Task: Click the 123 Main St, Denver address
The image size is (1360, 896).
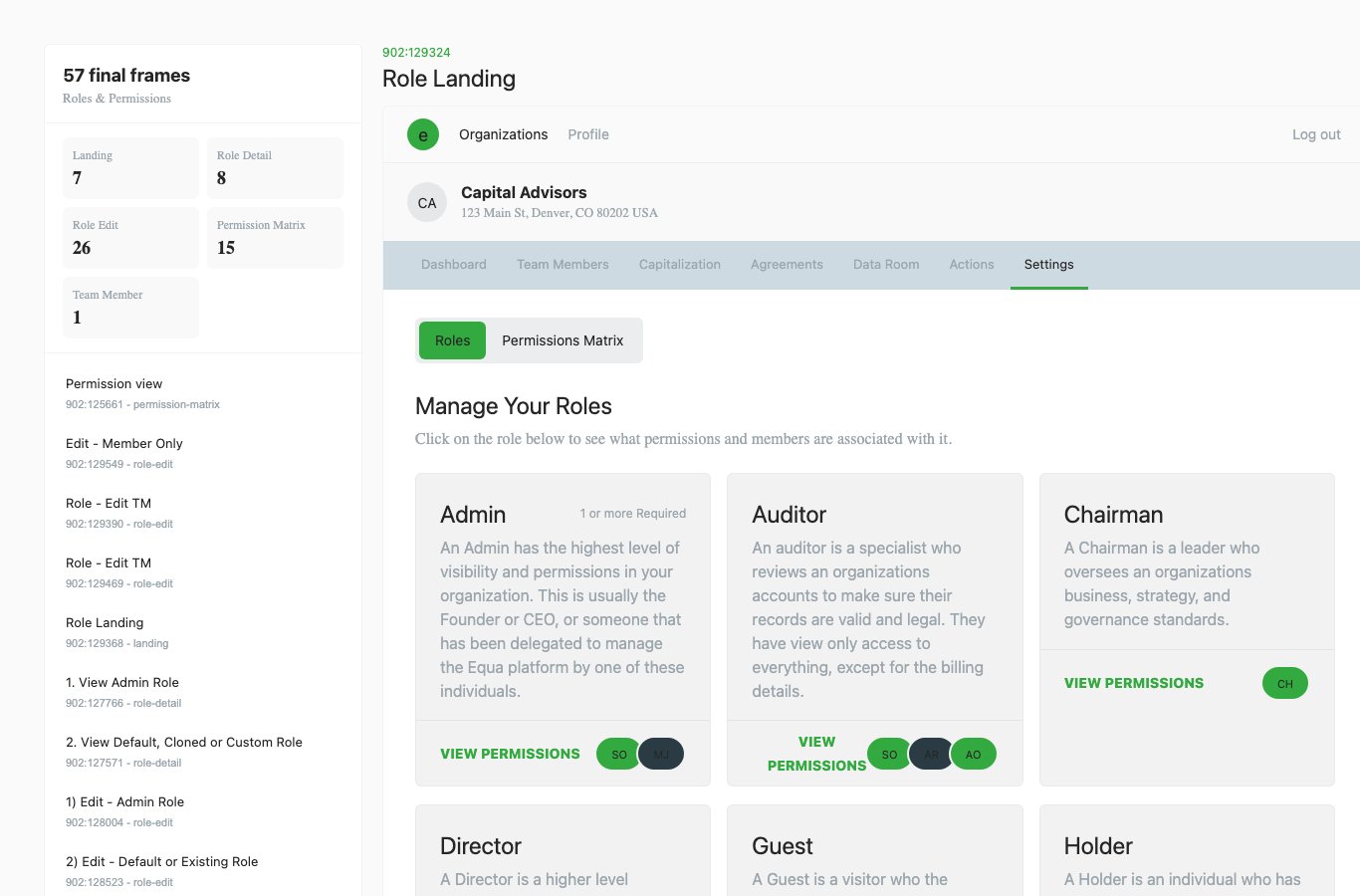Action: 560,213
